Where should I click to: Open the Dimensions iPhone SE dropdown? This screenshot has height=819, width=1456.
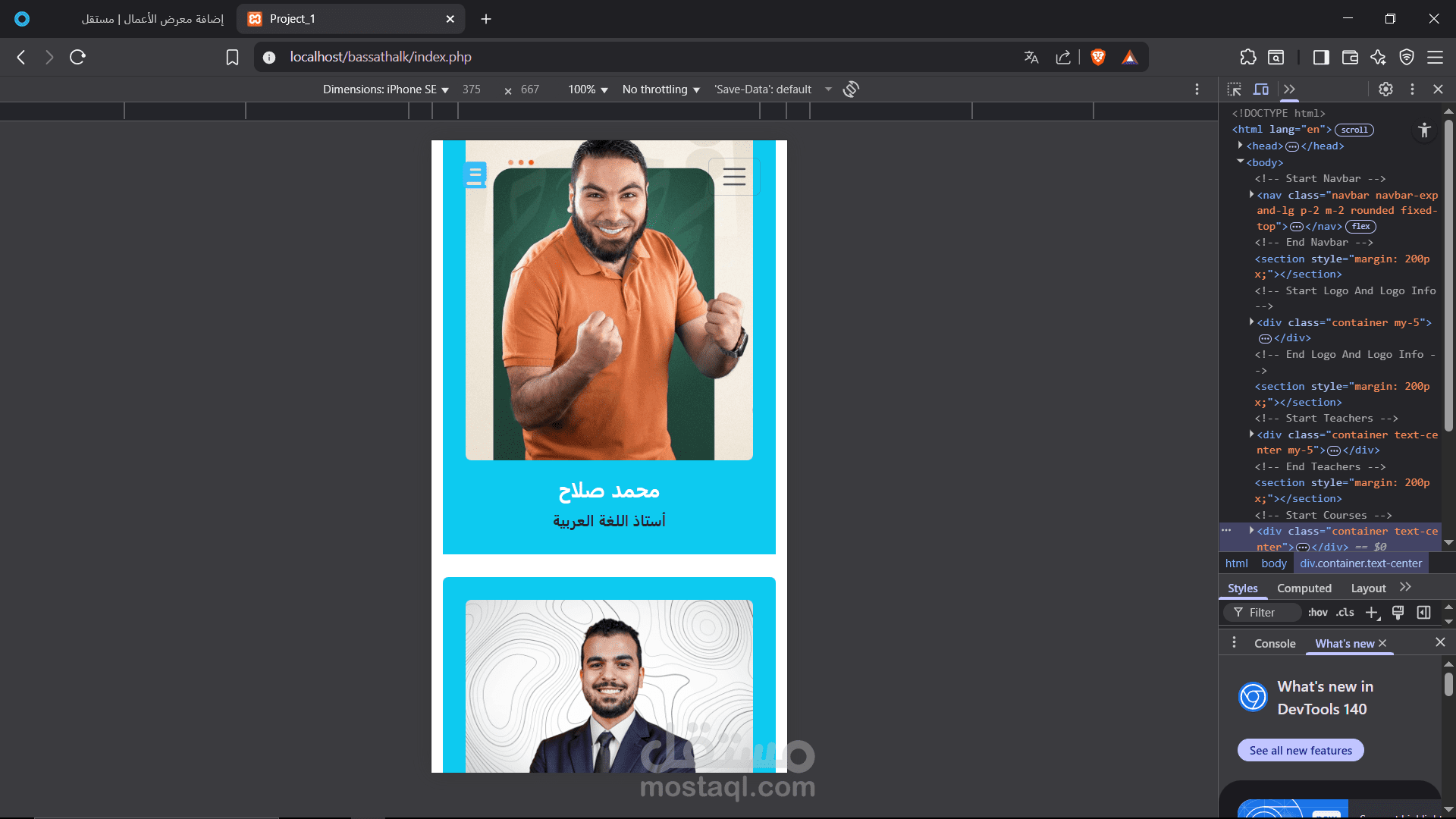(386, 89)
